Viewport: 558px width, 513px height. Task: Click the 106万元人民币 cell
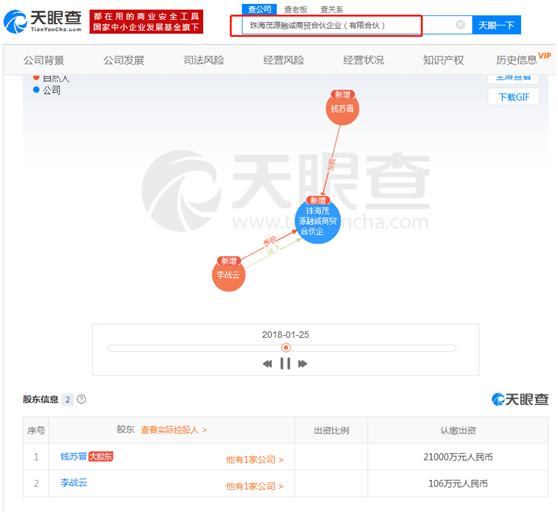(458, 483)
